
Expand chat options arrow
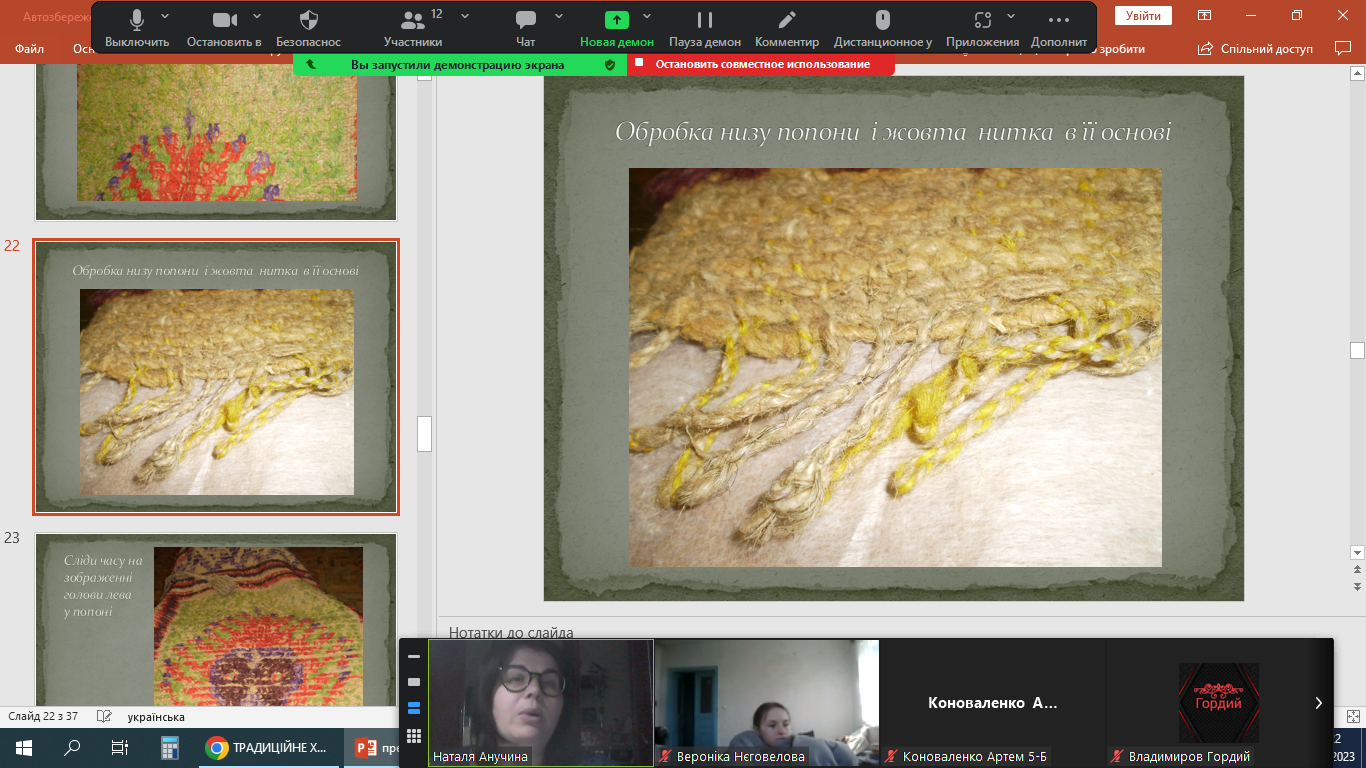tap(559, 16)
